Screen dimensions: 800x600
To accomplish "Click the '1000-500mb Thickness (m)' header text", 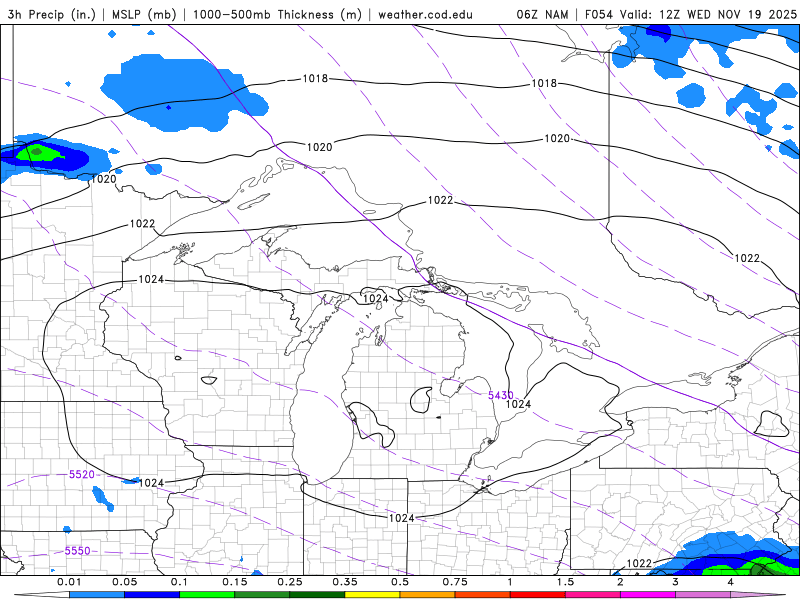I will tap(277, 14).
